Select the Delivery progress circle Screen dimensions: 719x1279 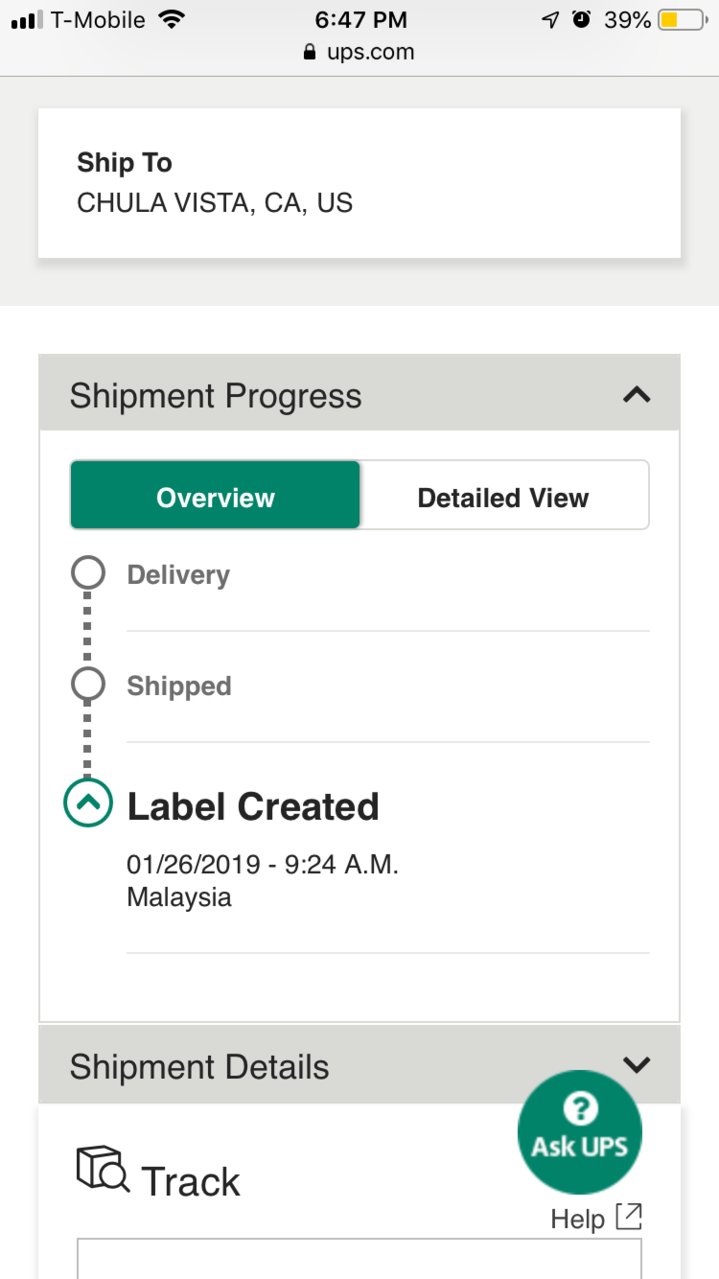[88, 574]
